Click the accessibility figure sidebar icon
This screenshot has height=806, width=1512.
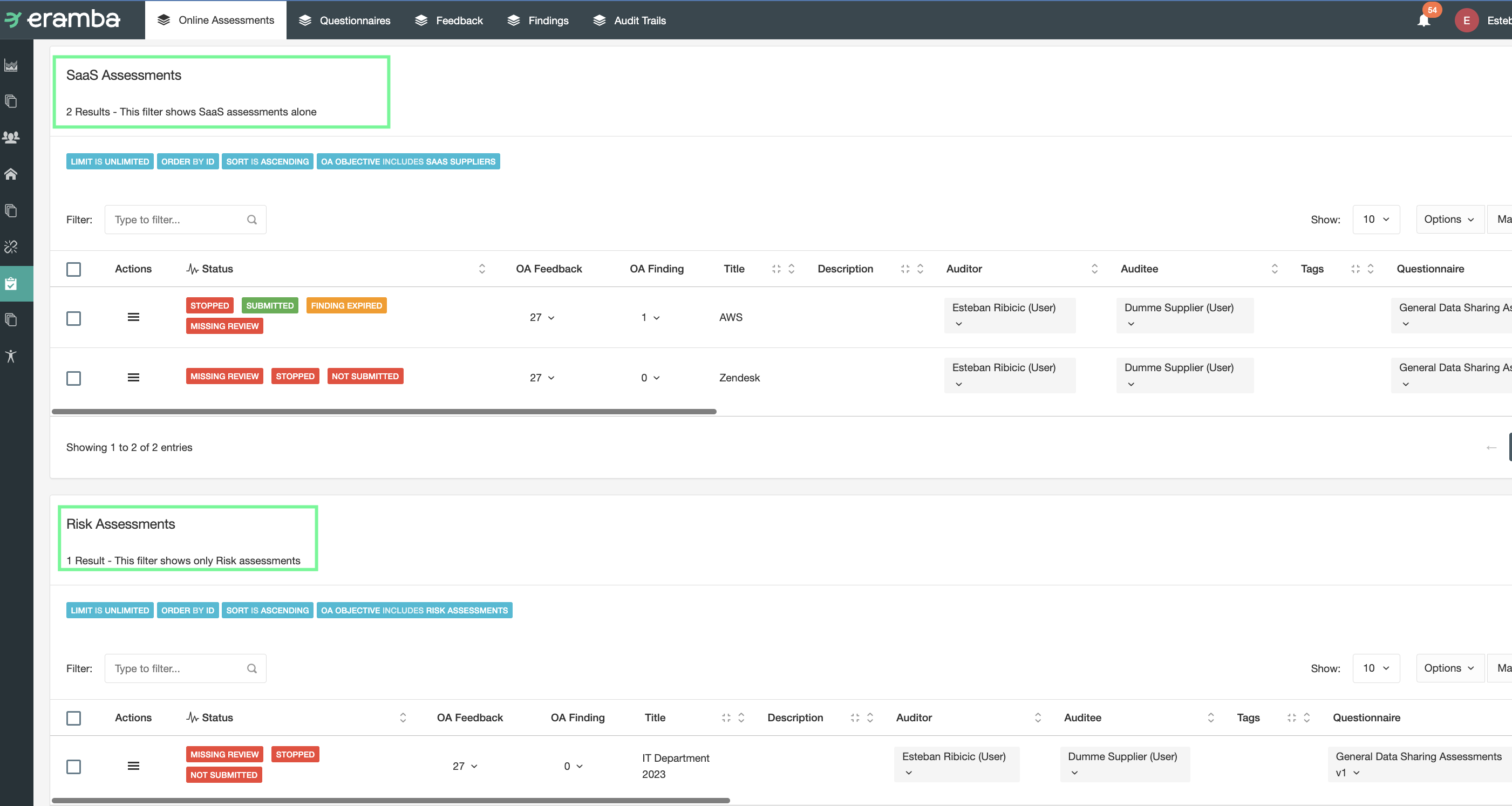[x=11, y=356]
